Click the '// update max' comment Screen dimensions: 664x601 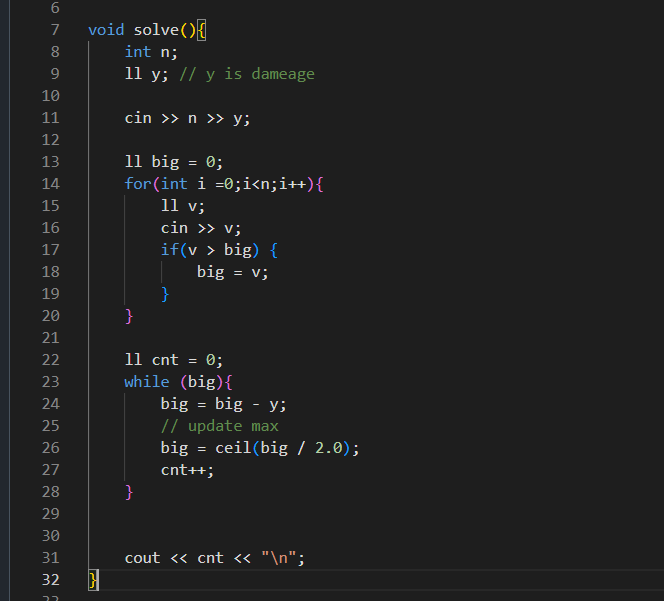tap(219, 425)
